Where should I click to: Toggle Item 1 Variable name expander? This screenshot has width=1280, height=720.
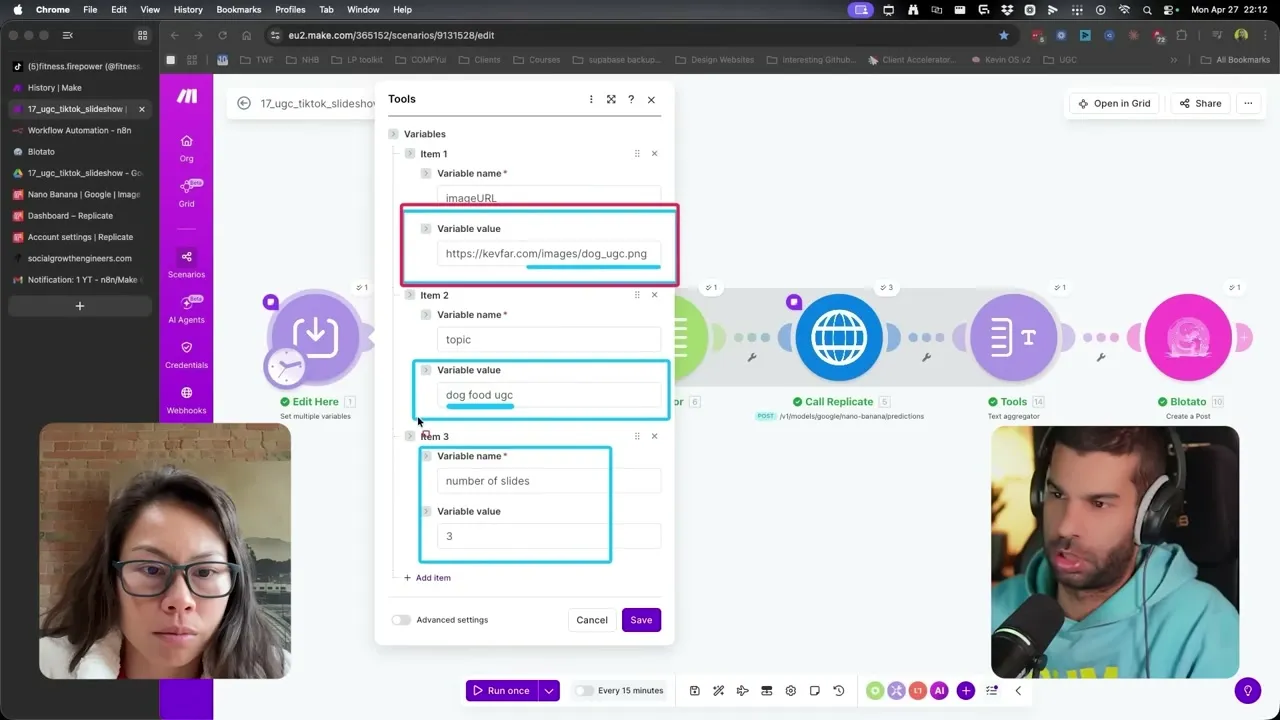point(426,173)
